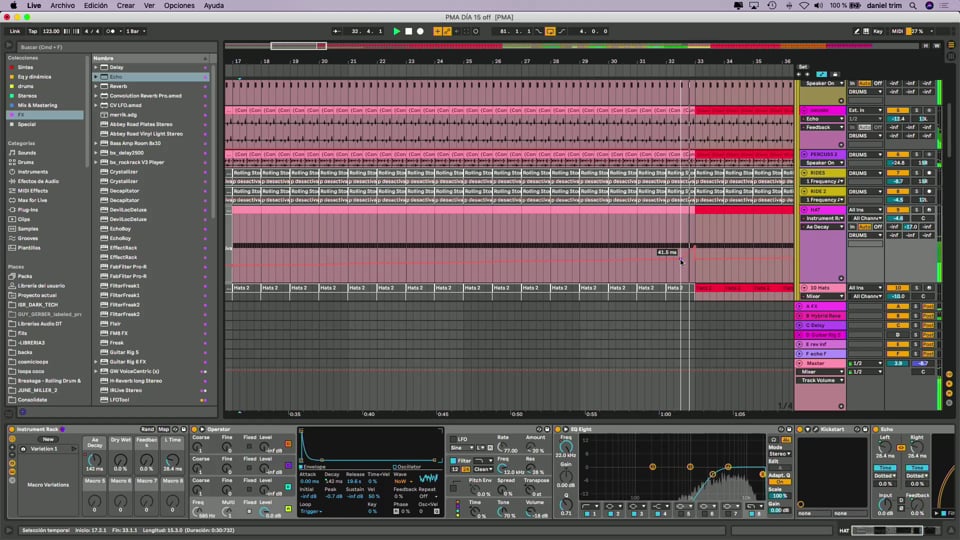Adjust the Ae Decay macro knob

point(94,459)
